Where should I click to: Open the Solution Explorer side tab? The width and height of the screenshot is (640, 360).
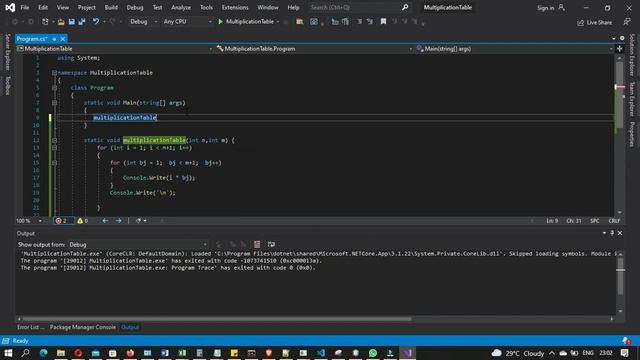point(631,55)
